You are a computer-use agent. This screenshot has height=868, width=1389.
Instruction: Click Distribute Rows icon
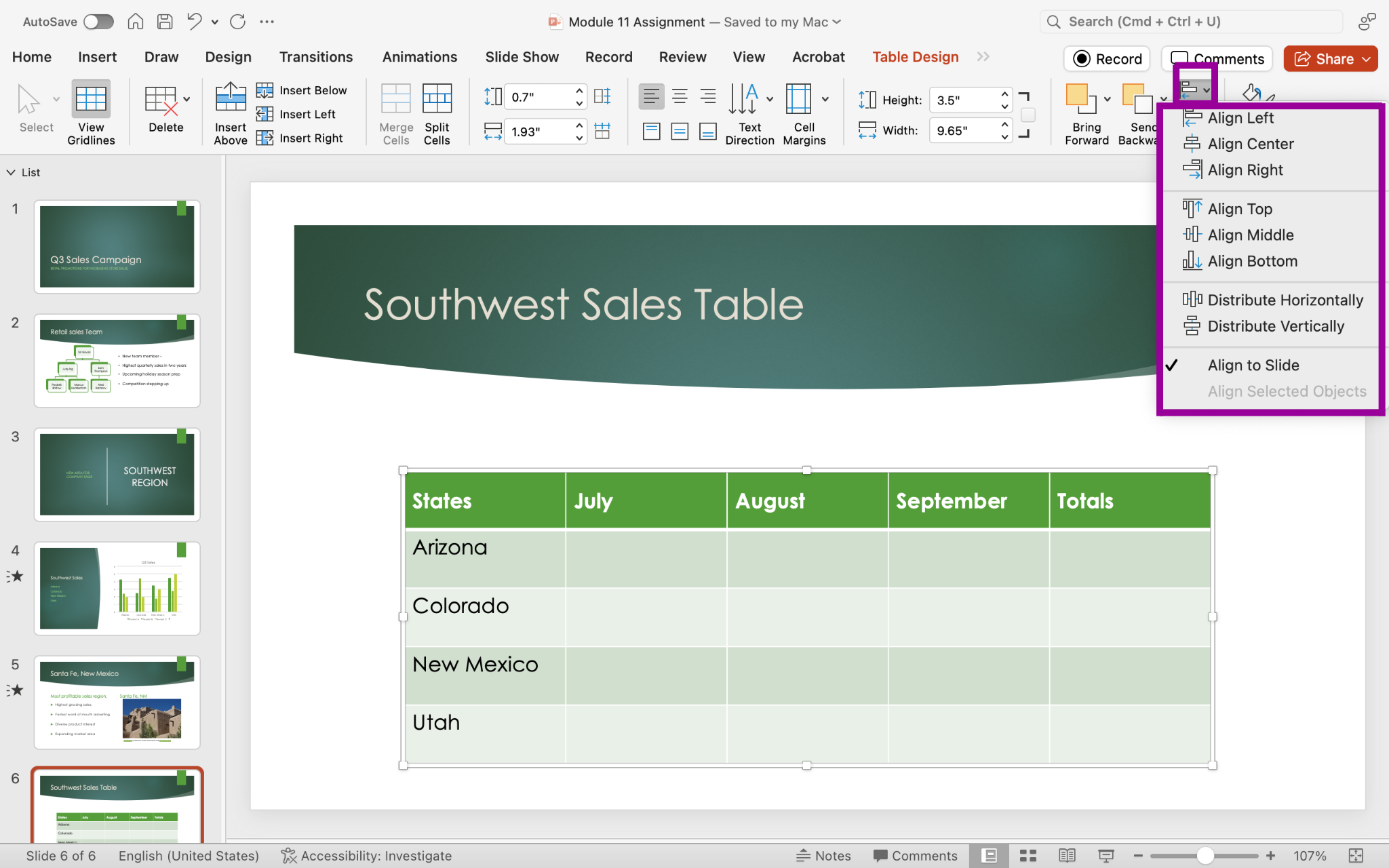point(602,96)
